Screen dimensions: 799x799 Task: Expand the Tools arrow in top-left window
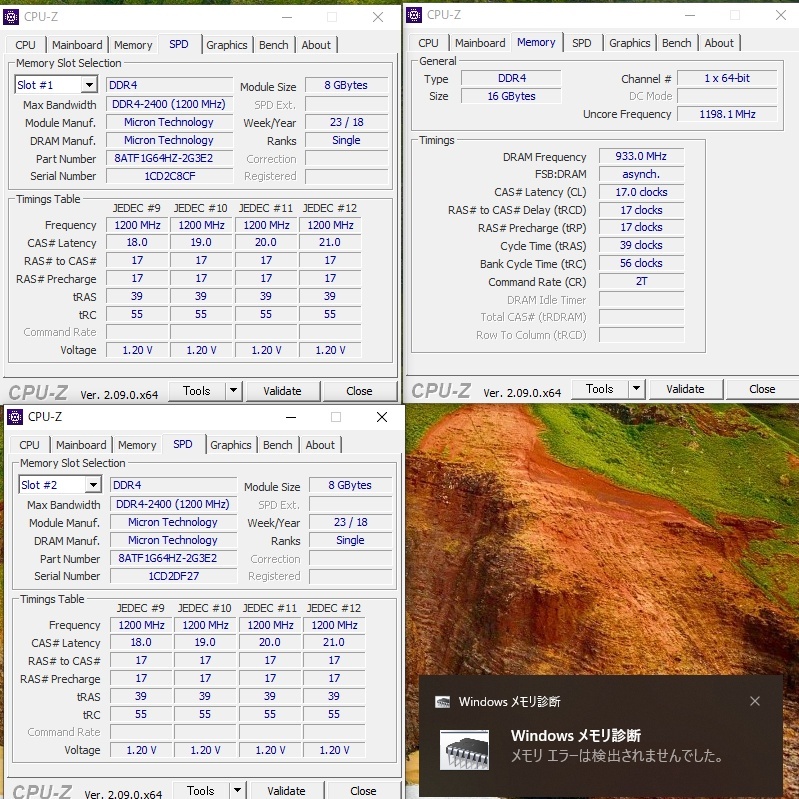233,391
